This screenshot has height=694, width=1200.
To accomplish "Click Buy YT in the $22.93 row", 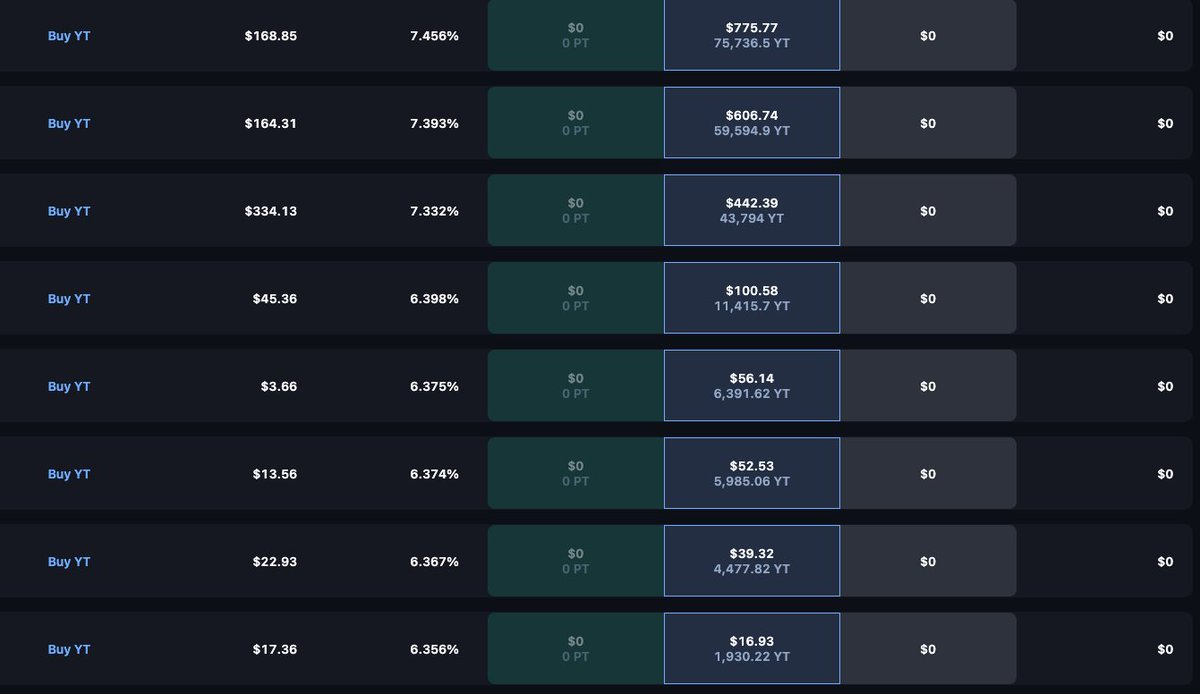I will tap(69, 562).
